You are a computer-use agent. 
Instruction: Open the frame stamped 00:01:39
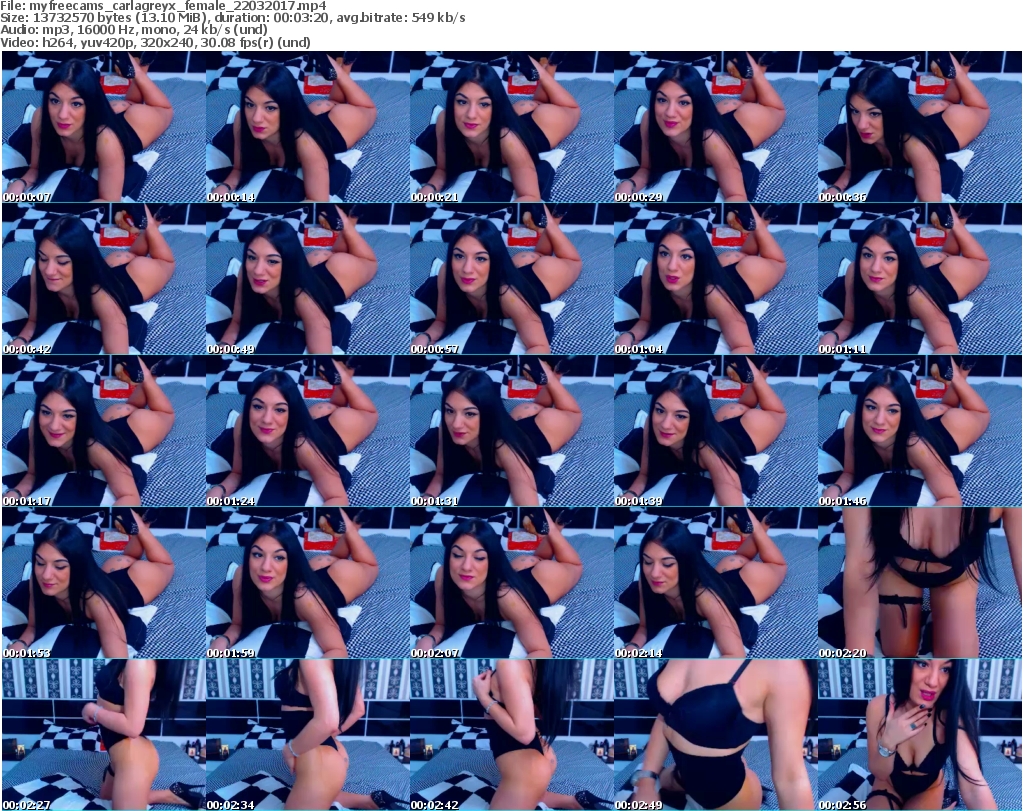(x=715, y=431)
